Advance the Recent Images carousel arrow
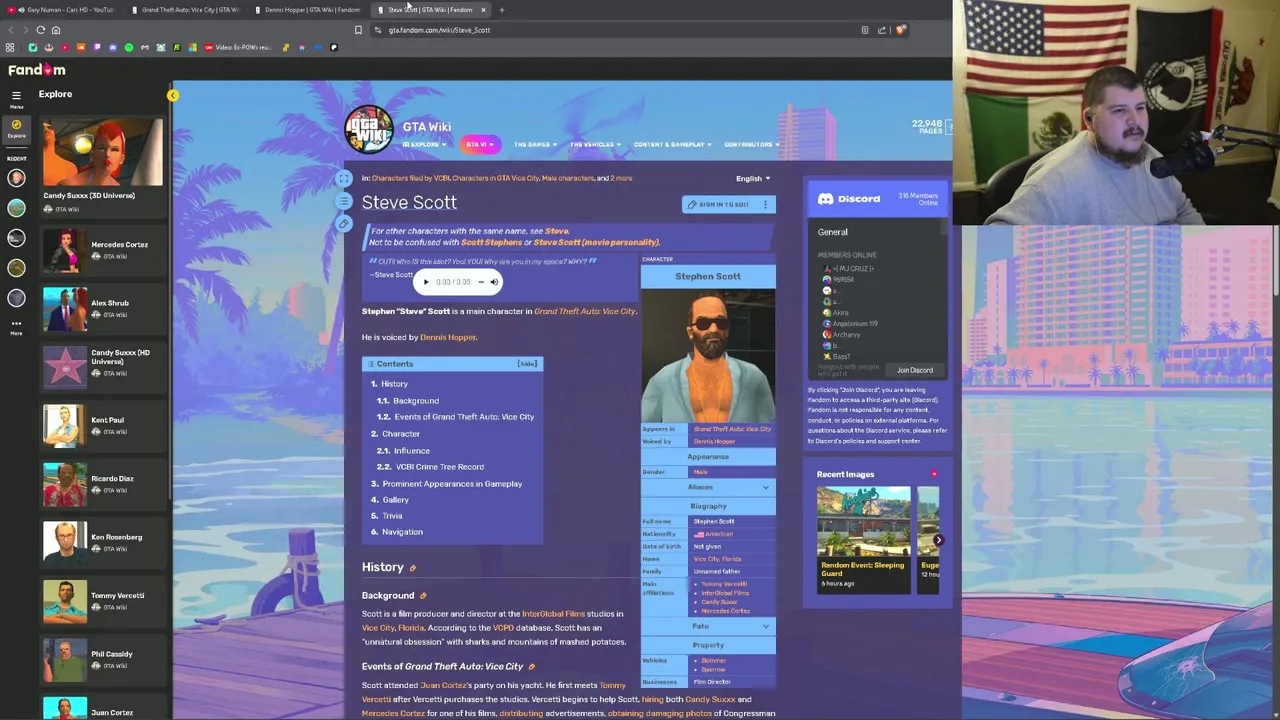Viewport: 1280px width, 720px height. (x=938, y=540)
